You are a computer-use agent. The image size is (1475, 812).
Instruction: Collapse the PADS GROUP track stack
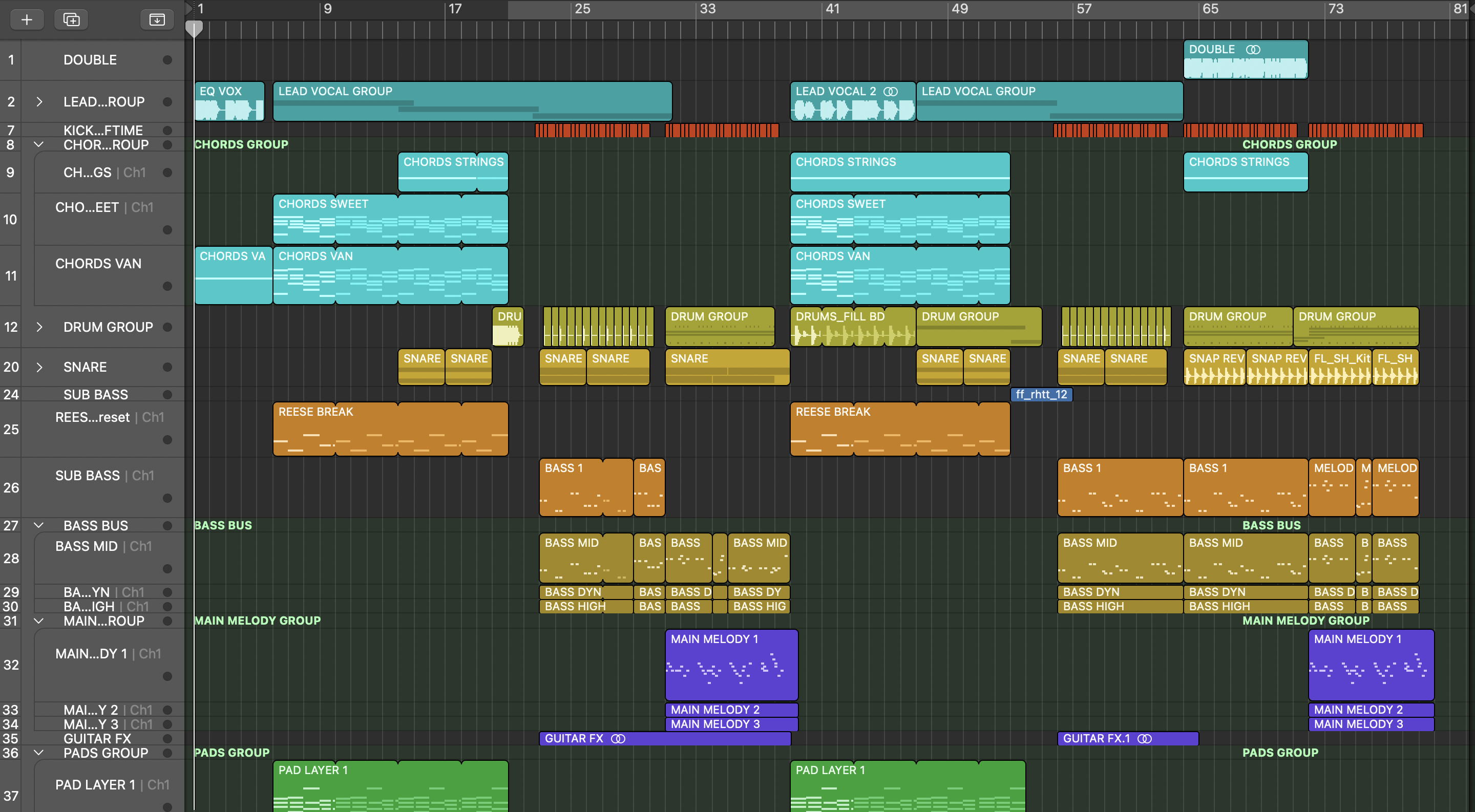click(x=39, y=753)
